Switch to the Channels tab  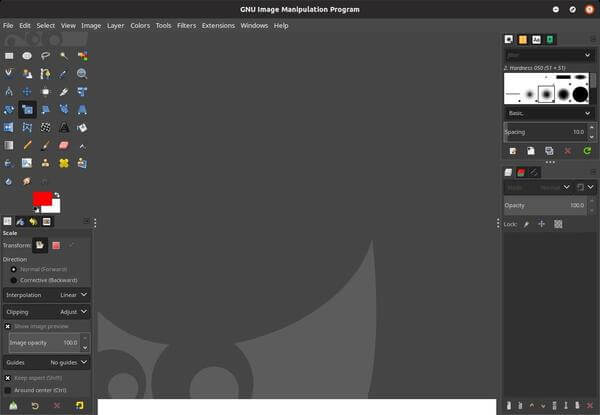click(x=521, y=173)
